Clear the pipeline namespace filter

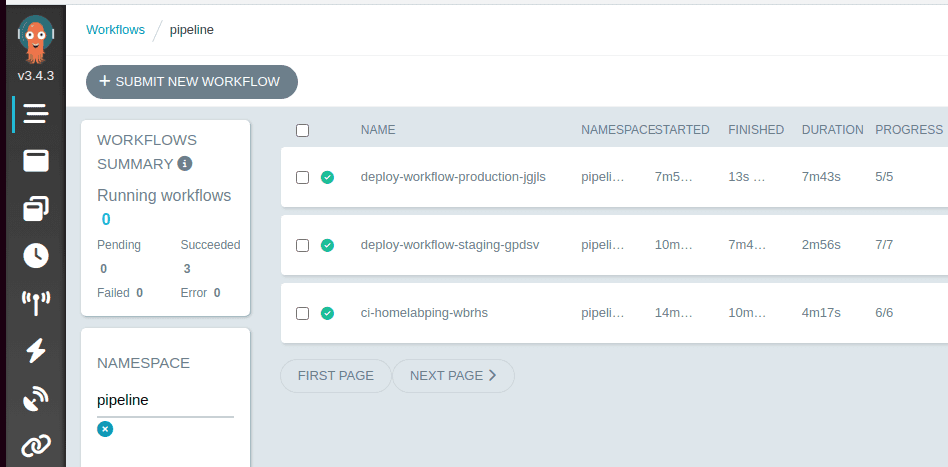pos(105,429)
